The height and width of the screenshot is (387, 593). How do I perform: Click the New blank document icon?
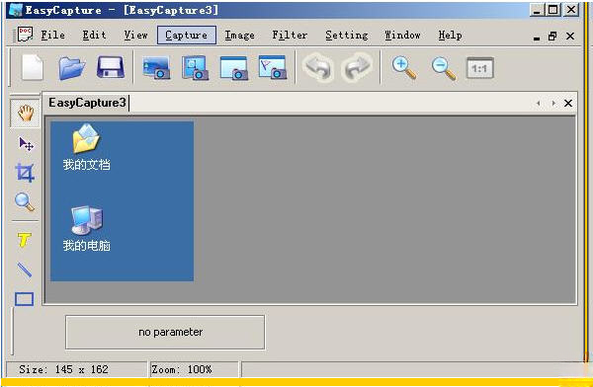[32, 68]
